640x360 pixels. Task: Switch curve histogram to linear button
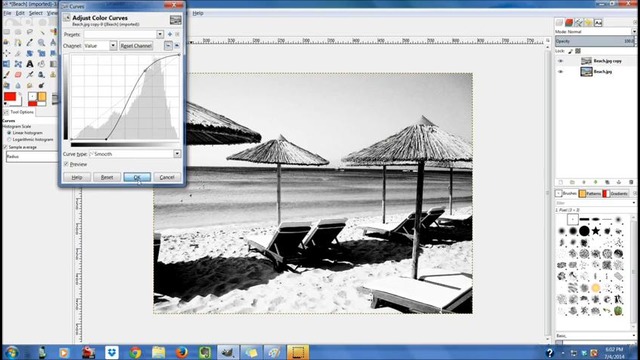pos(168,46)
